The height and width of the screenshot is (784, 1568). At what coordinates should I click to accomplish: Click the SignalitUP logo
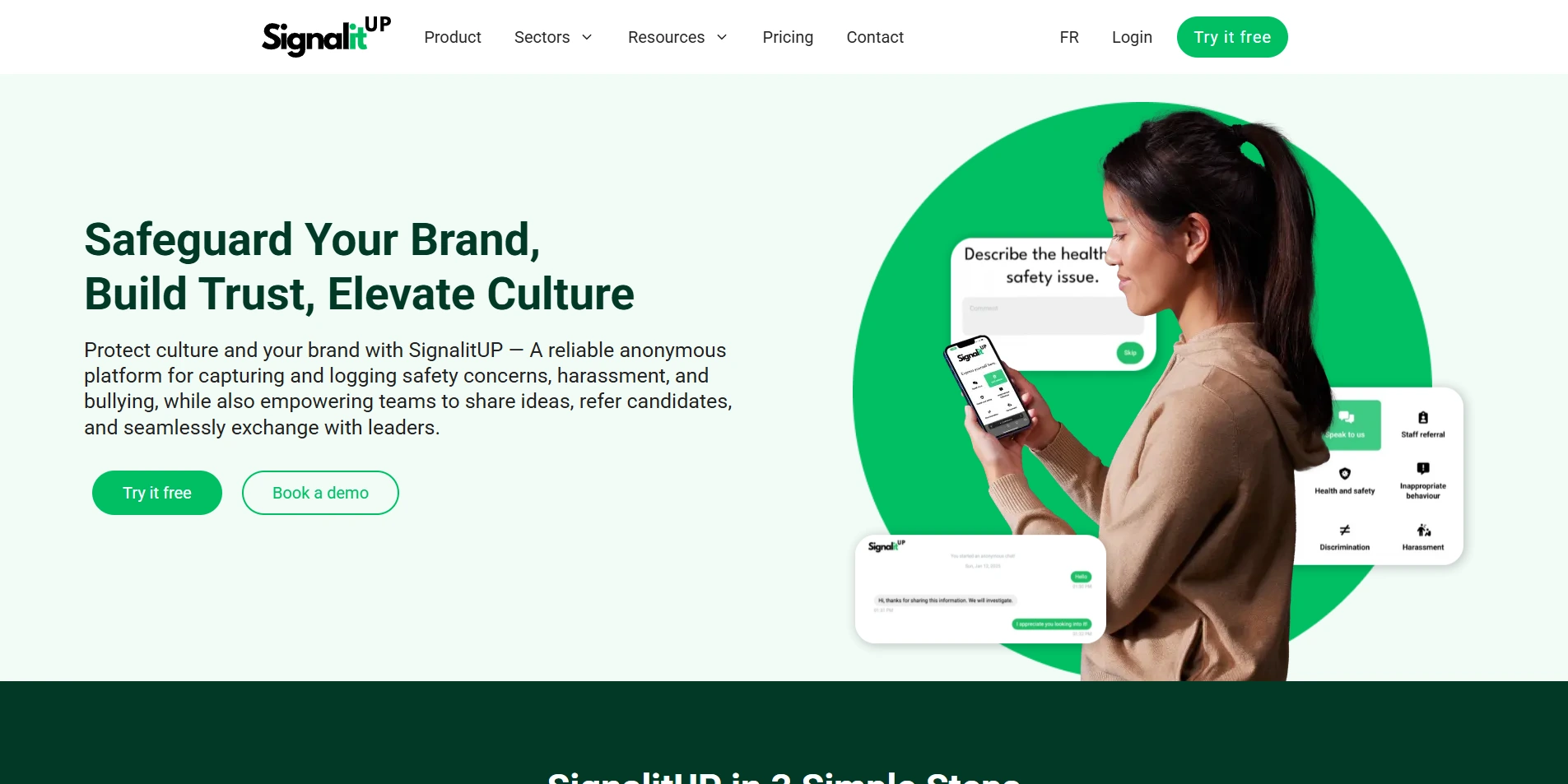[326, 36]
